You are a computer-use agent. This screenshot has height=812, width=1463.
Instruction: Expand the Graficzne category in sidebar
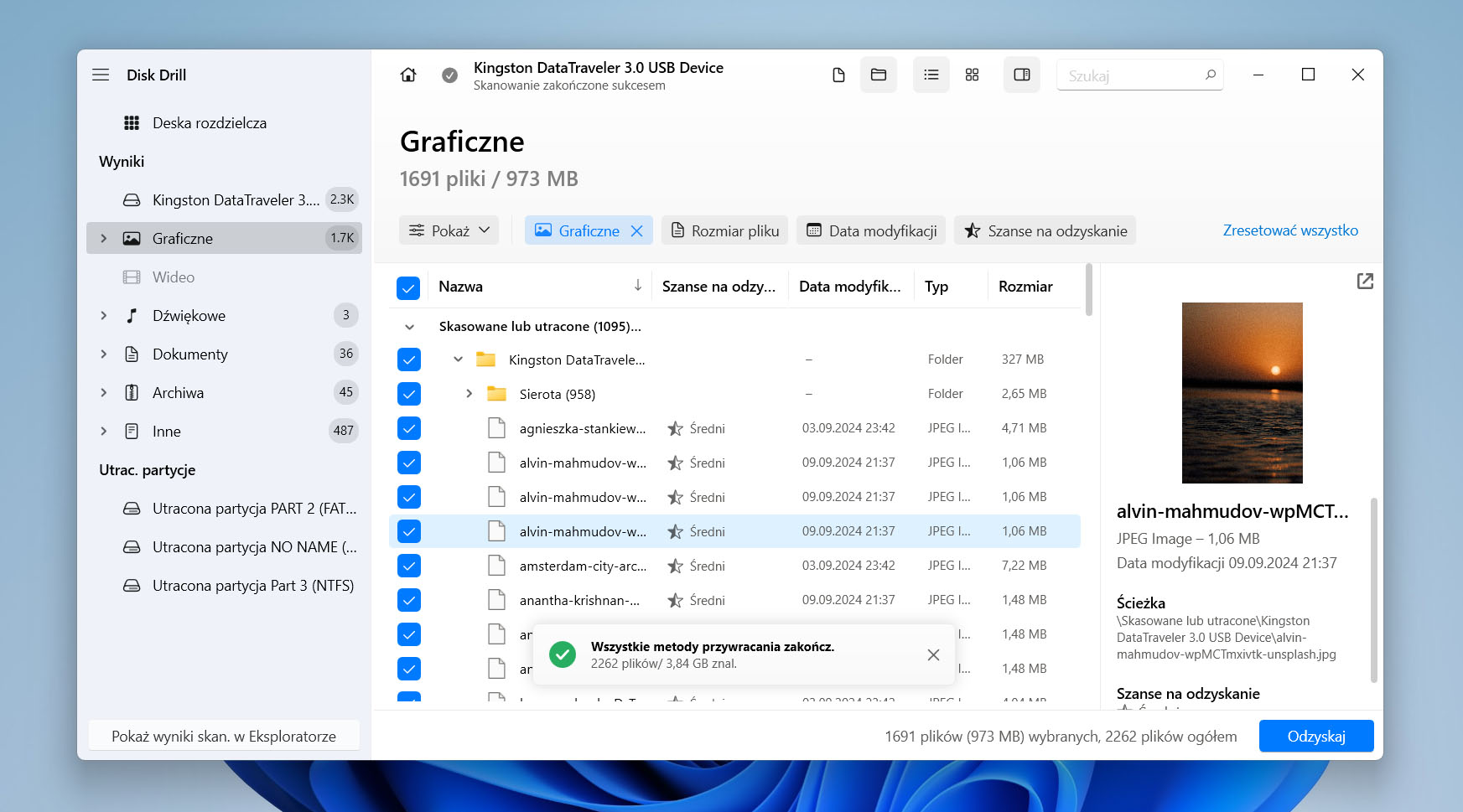[x=104, y=238]
